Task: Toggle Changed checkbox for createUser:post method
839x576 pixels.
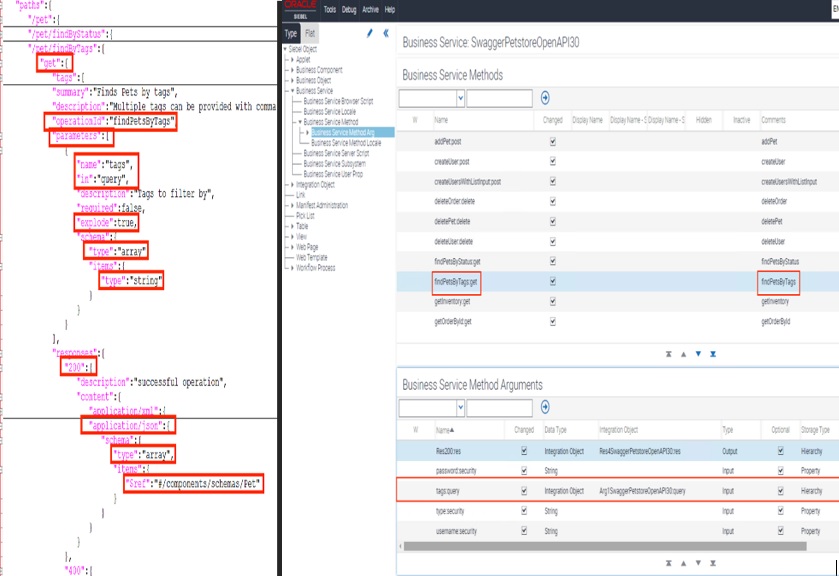Action: (x=553, y=161)
